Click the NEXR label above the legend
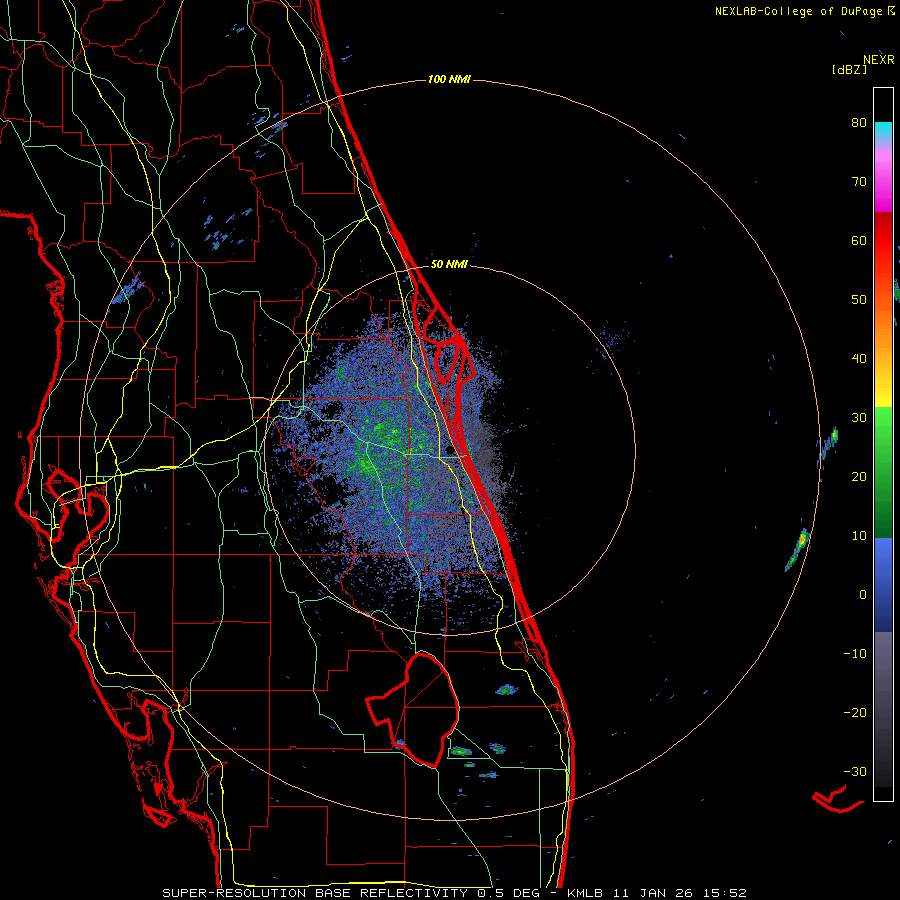The width and height of the screenshot is (900, 900). (879, 60)
